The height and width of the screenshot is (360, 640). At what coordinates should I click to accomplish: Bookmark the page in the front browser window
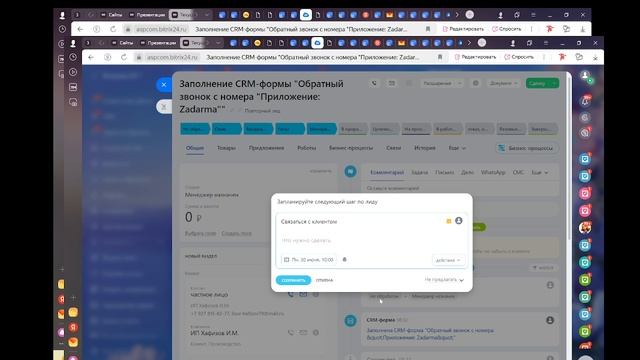coord(440,57)
